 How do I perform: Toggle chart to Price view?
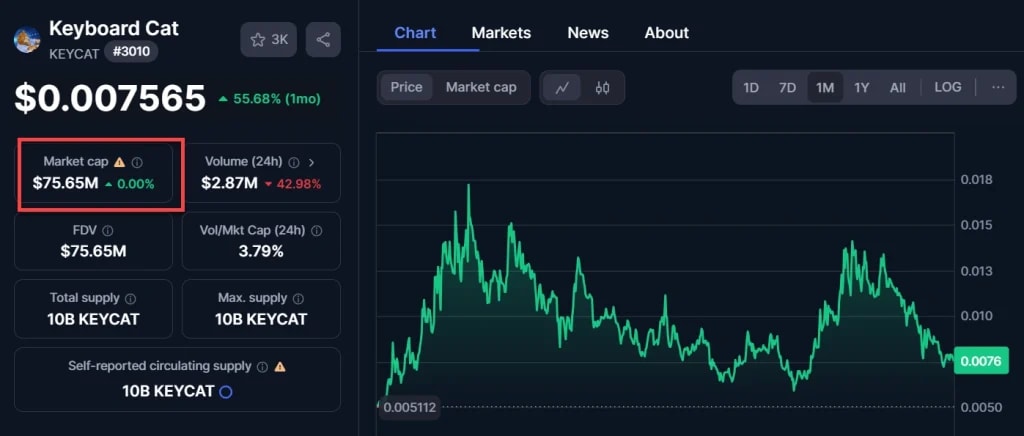pos(406,87)
